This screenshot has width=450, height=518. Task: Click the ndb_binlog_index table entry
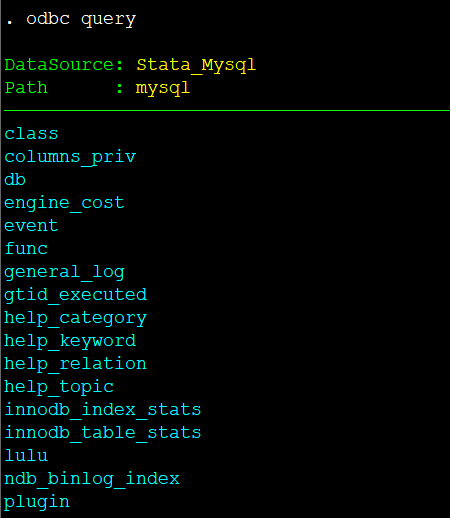coord(92,479)
